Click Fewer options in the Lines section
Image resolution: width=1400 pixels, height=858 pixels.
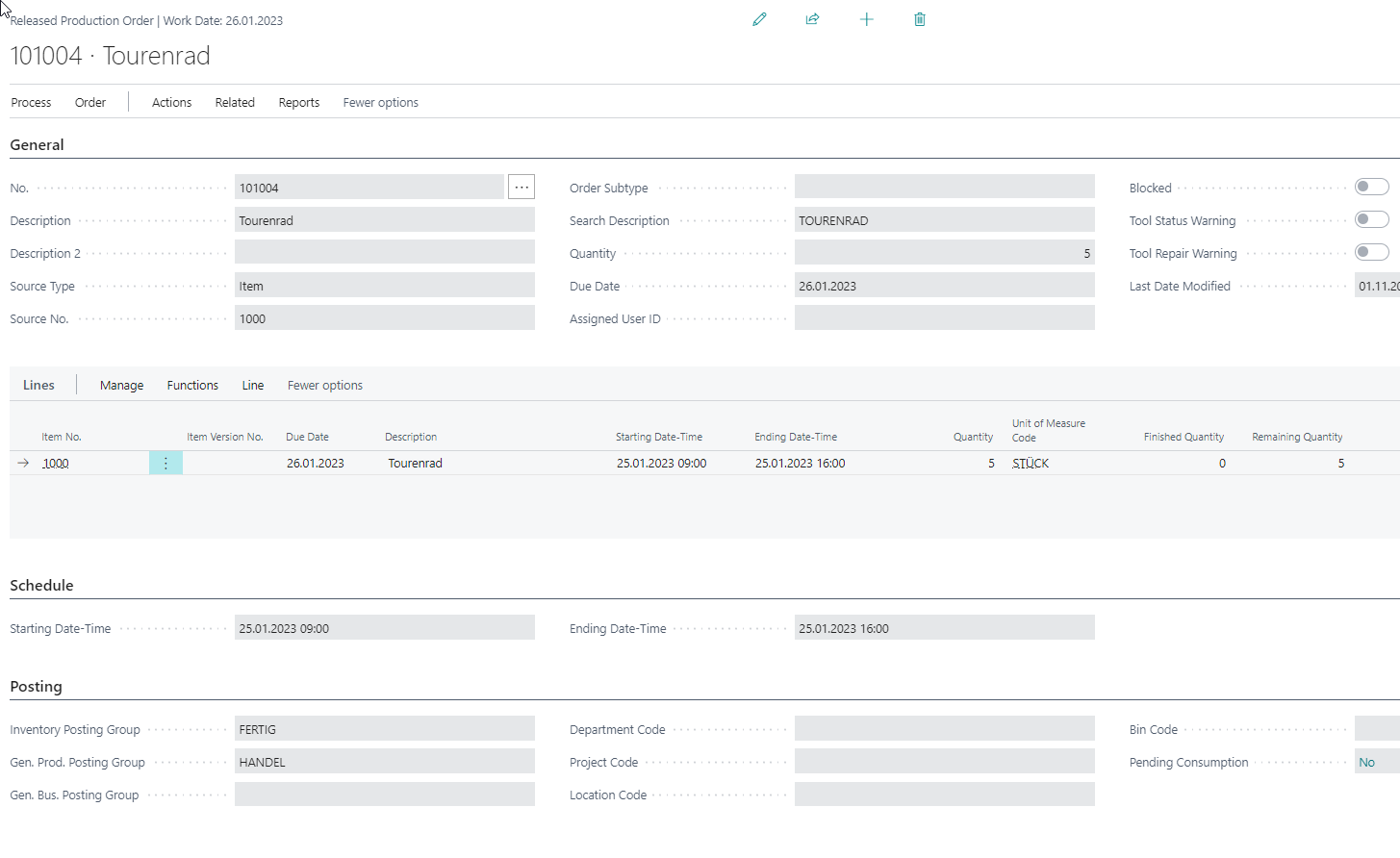pos(325,385)
